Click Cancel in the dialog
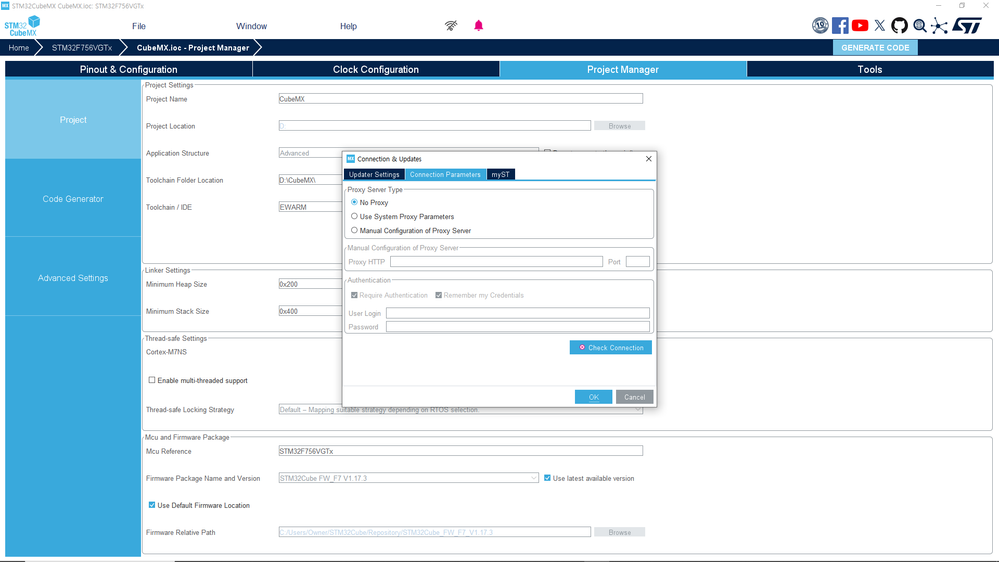This screenshot has height=562, width=999. point(634,397)
